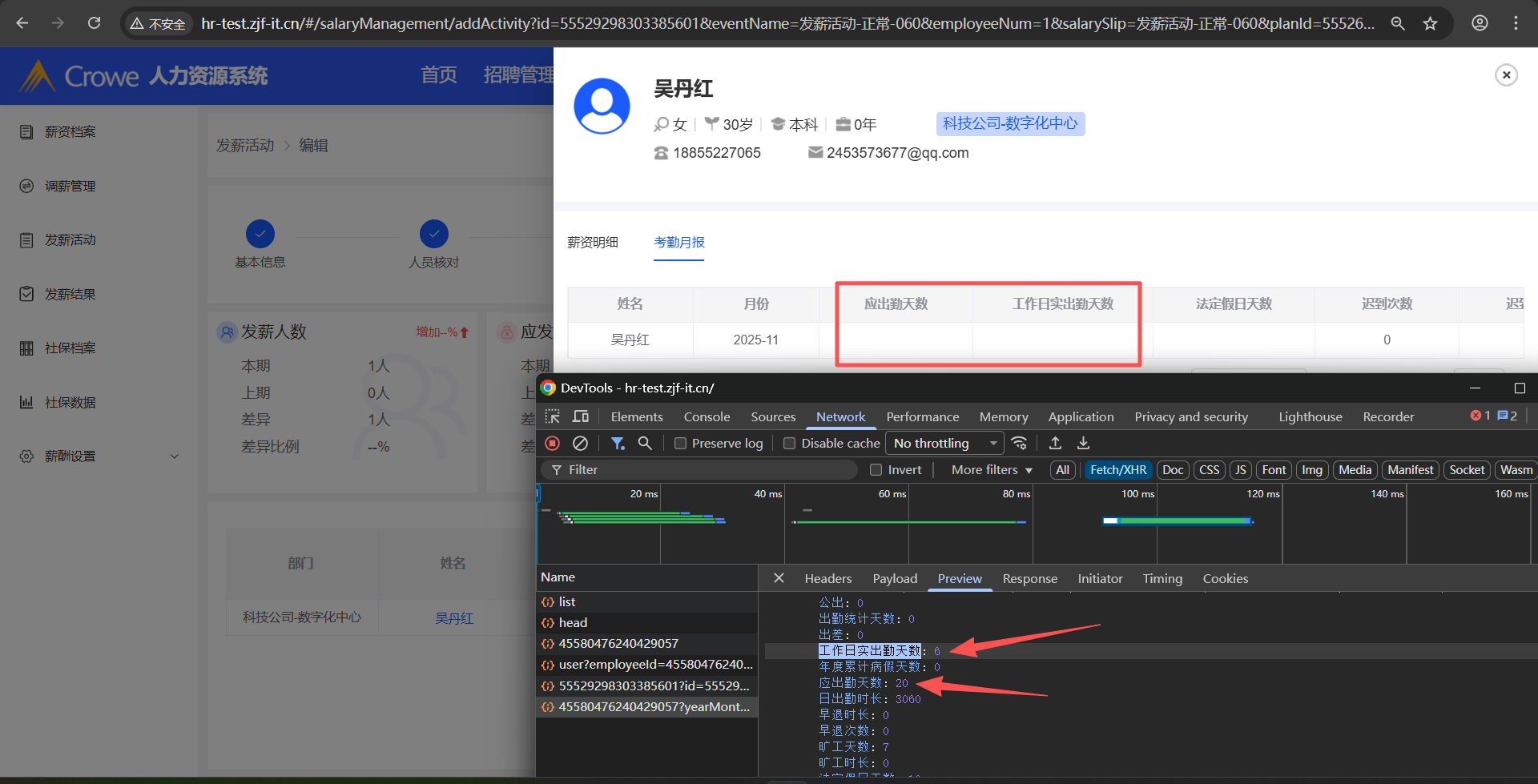Click the record network log icon
The image size is (1538, 784).
(553, 443)
